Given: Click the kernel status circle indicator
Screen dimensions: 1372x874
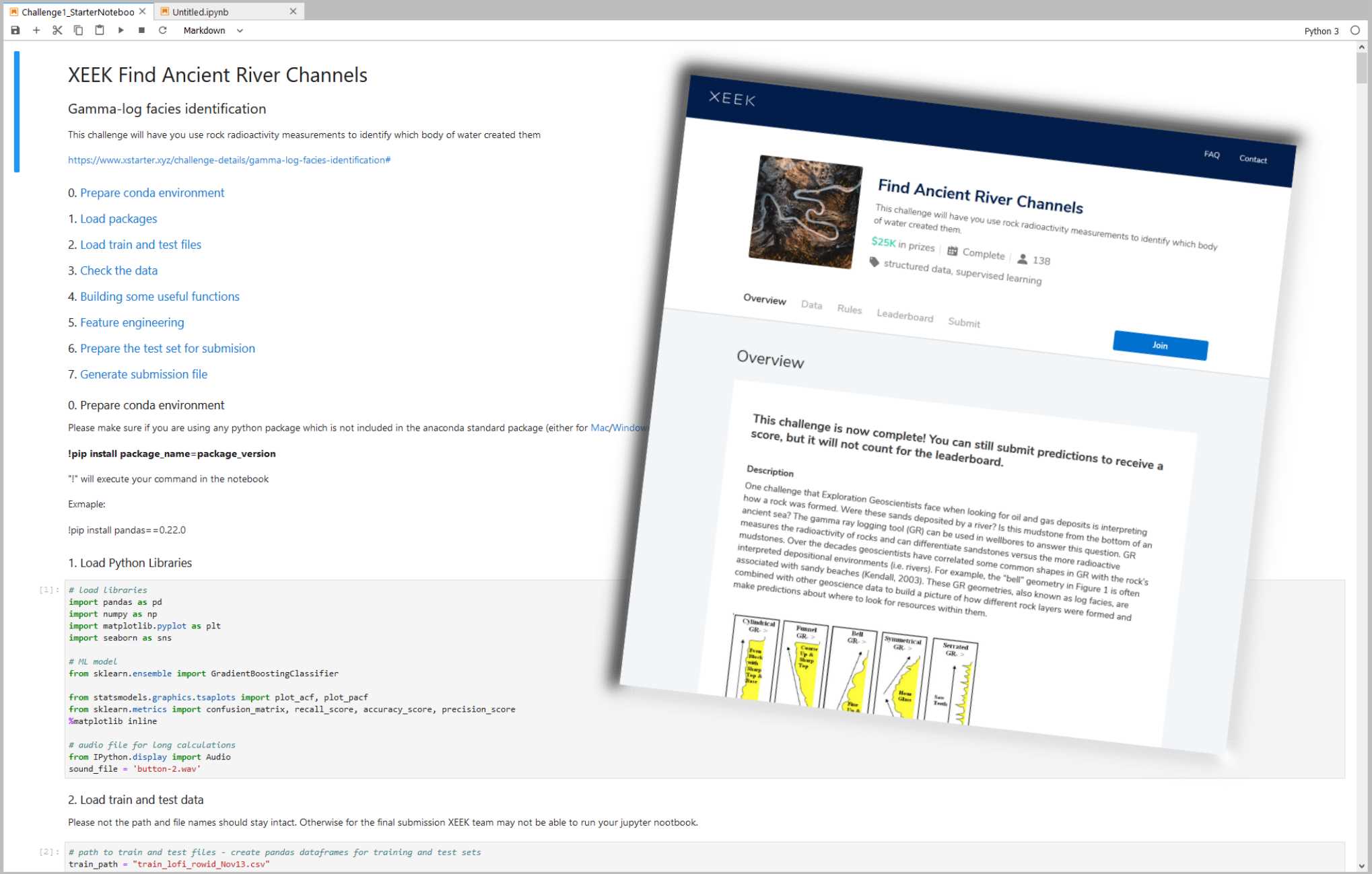Looking at the screenshot, I should [1355, 30].
